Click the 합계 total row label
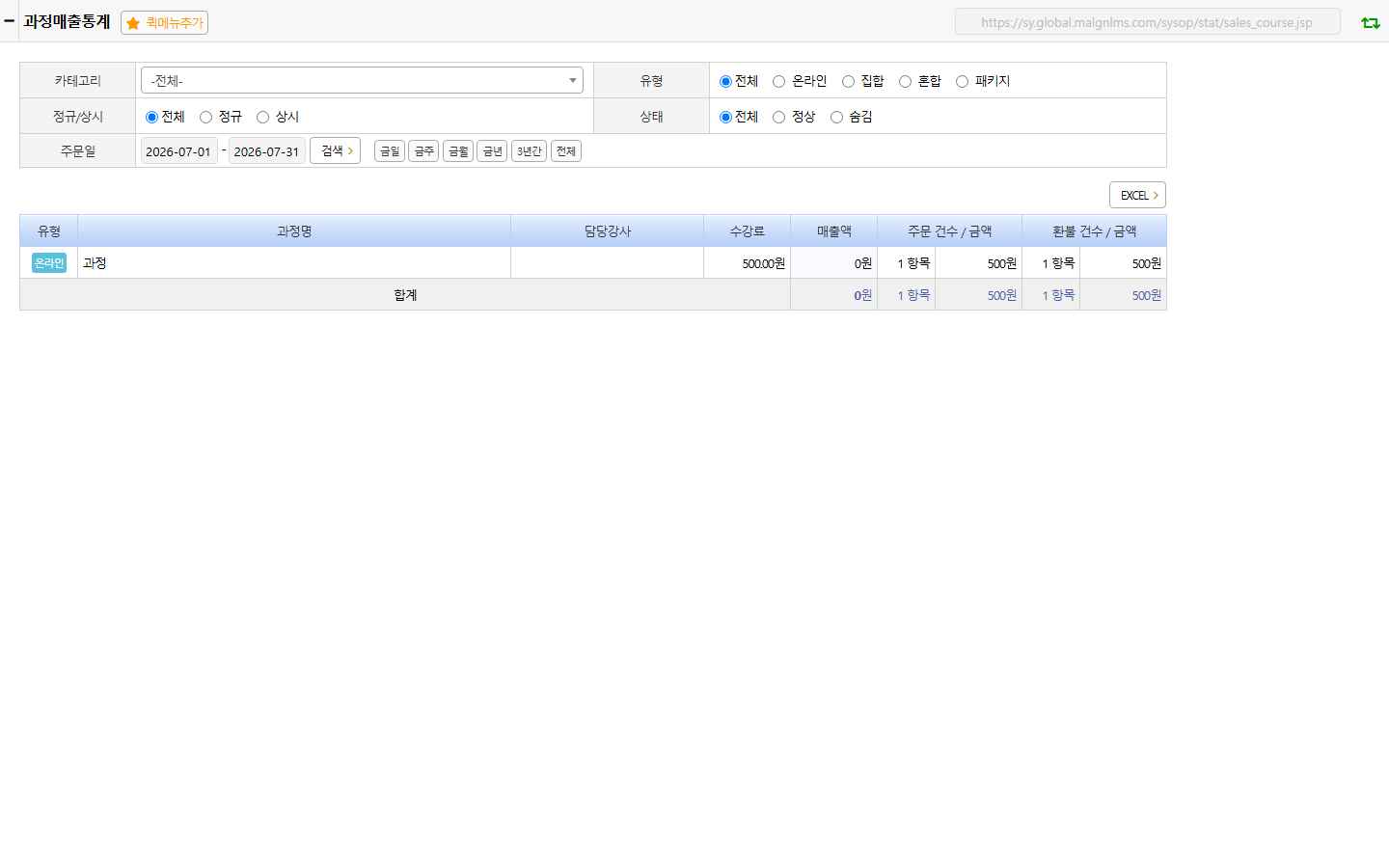1389x868 pixels. pyautogui.click(x=405, y=295)
